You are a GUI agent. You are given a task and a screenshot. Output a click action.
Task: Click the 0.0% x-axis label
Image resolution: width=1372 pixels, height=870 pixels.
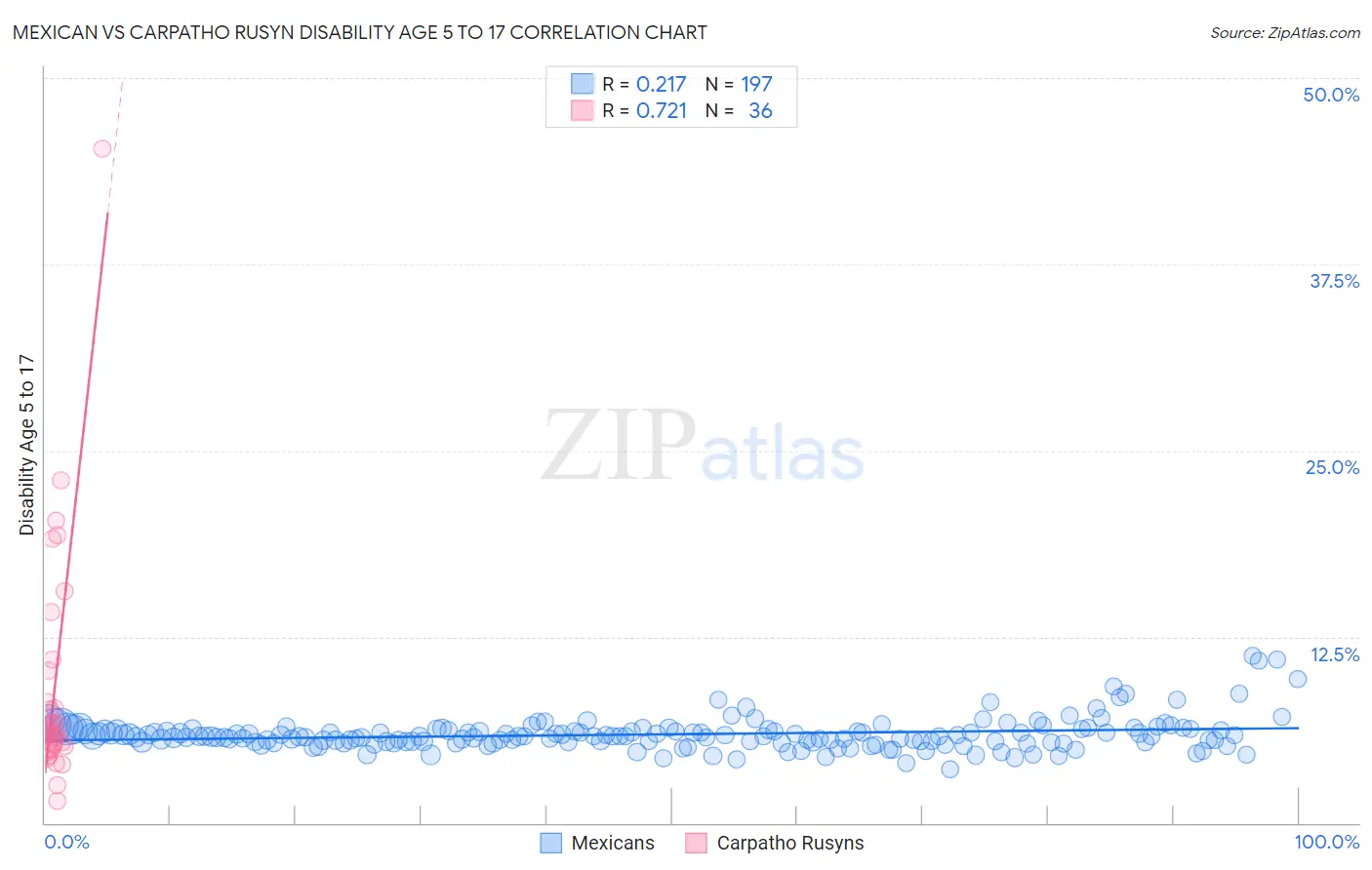pos(67,842)
